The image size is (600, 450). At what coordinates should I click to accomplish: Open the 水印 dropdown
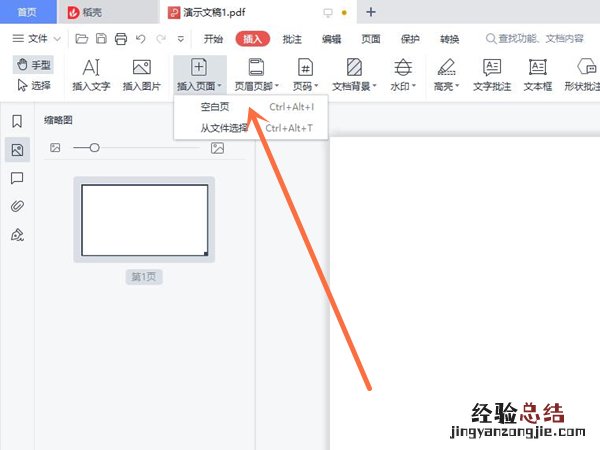(x=403, y=75)
